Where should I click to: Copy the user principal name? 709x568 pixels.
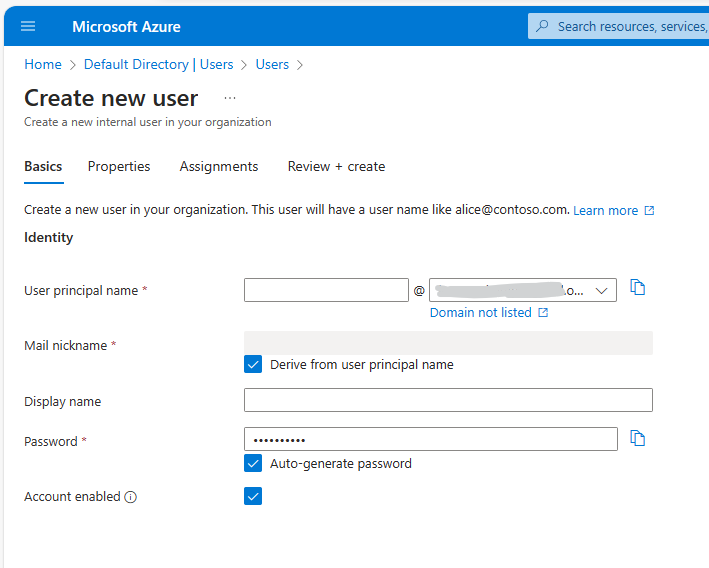[x=638, y=288]
